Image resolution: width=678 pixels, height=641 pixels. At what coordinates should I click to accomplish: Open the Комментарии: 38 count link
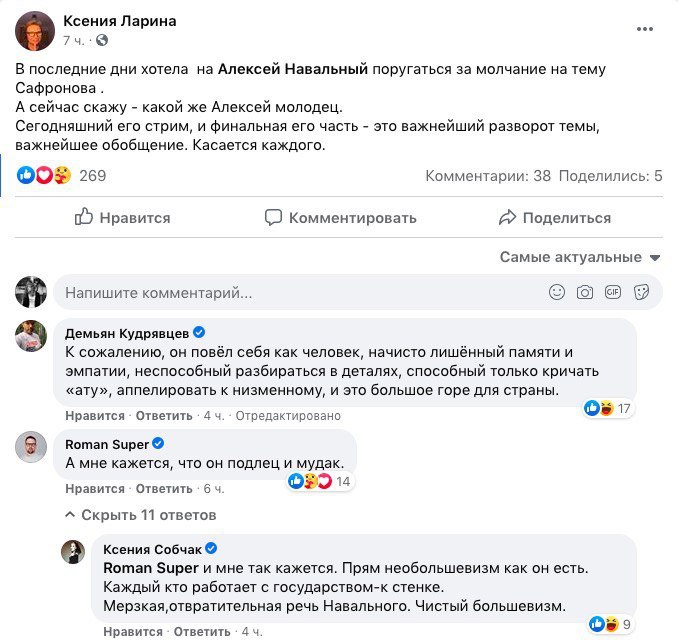coord(488,176)
